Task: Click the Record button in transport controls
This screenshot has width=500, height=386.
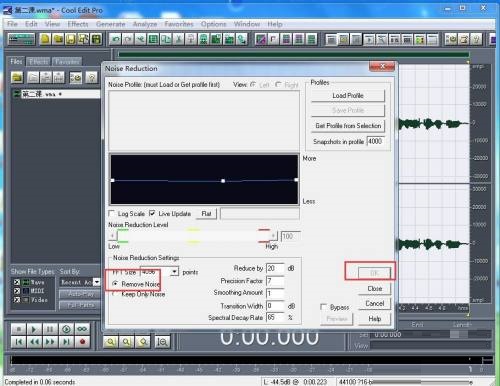Action: [82, 342]
